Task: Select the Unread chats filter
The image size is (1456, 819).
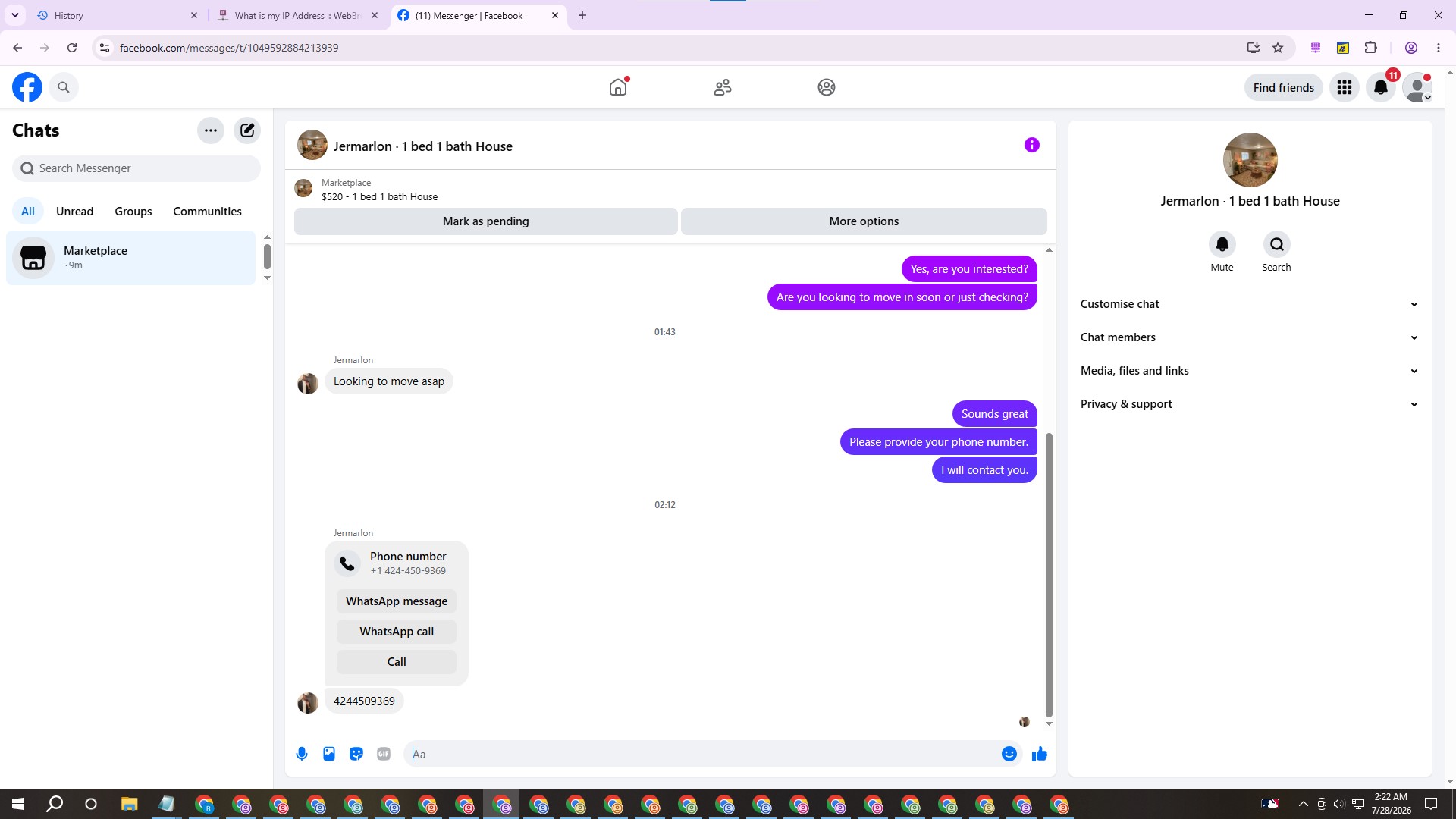Action: (75, 212)
